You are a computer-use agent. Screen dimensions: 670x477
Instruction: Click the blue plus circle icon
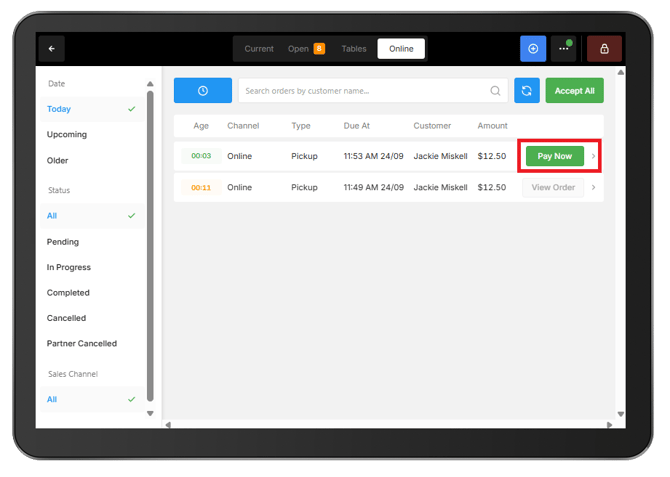[533, 49]
